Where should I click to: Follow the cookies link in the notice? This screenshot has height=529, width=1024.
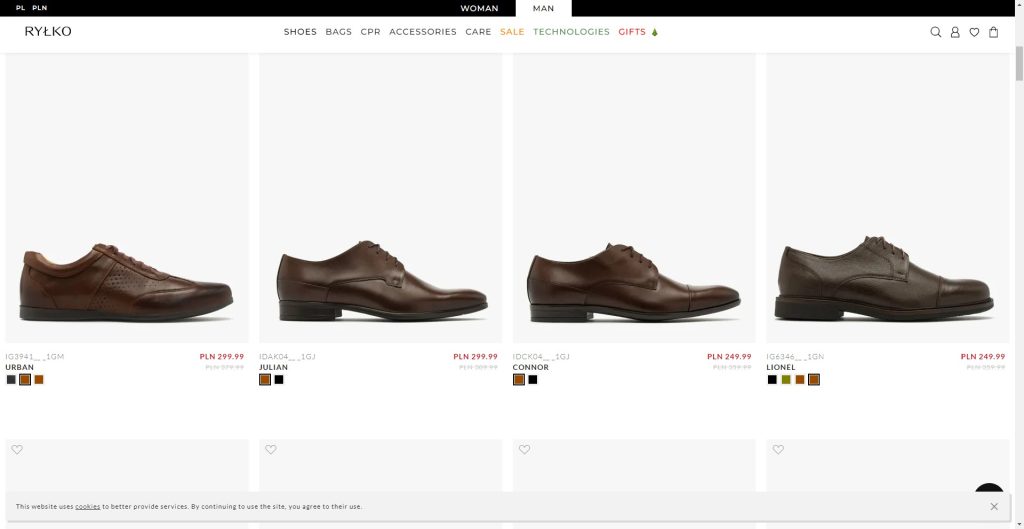(88, 507)
